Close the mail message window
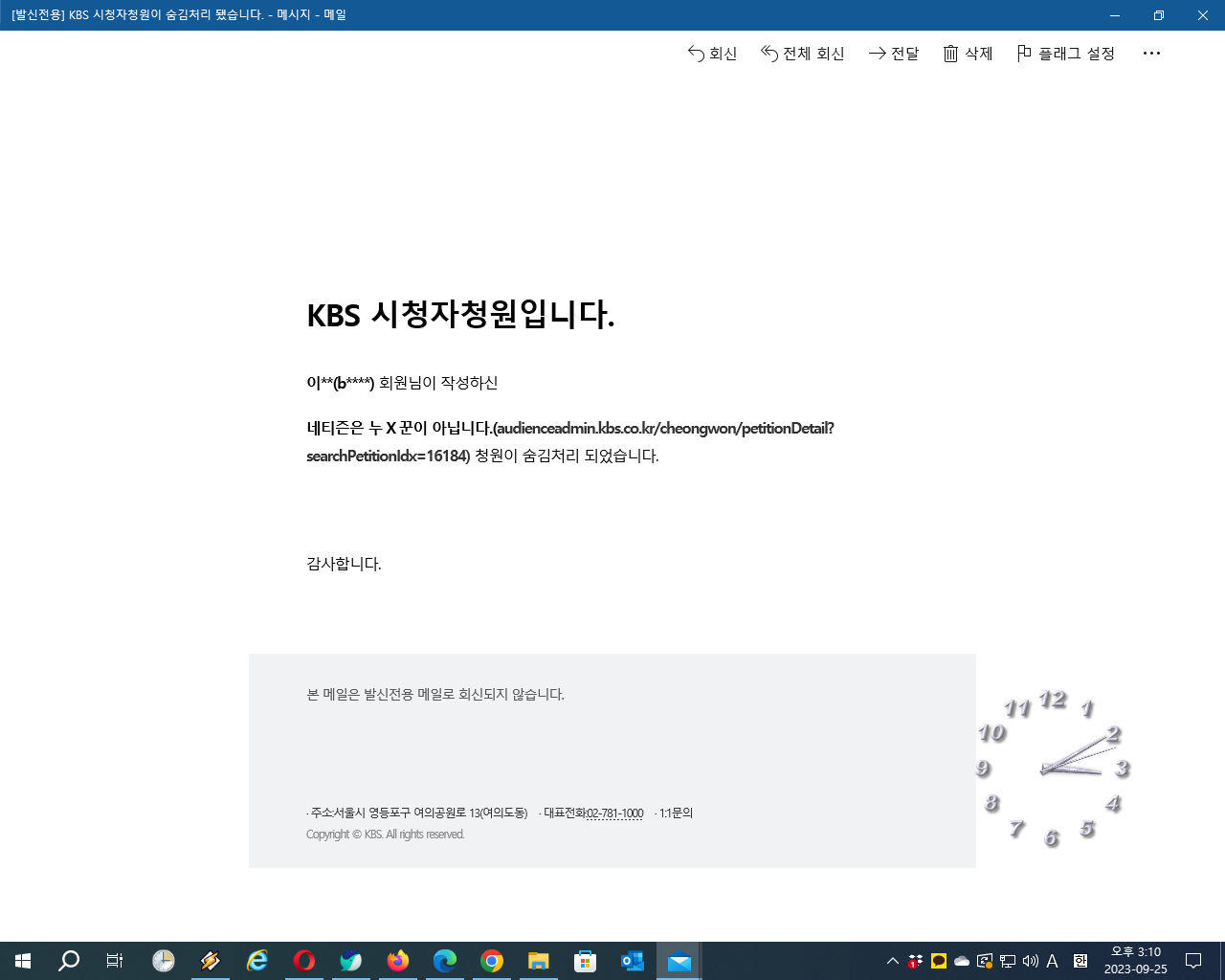This screenshot has width=1225, height=980. click(x=1203, y=15)
